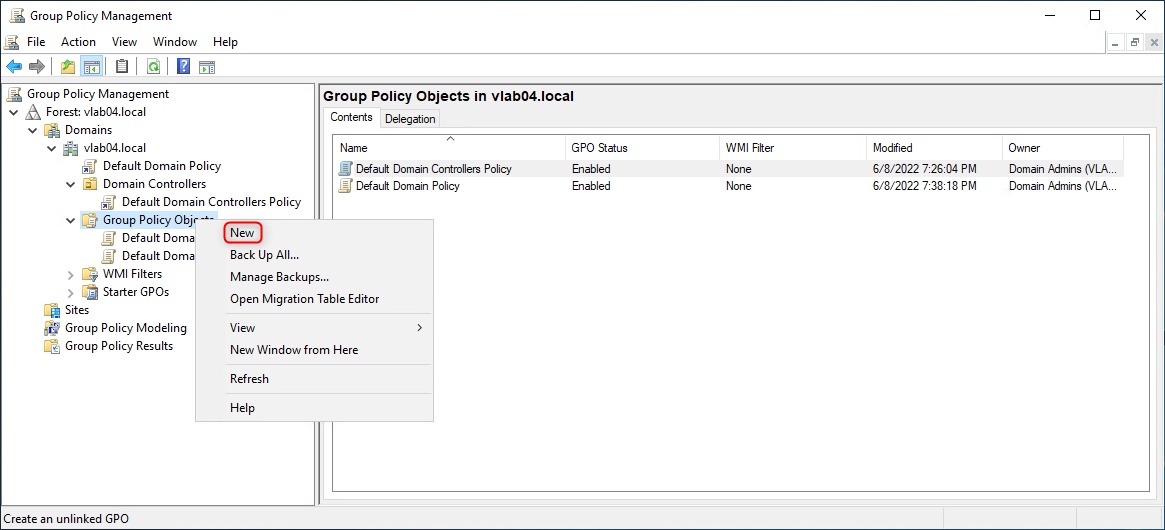Toggle the Show/Hide Console Tree icon
Viewport: 1165px width, 530px height.
tap(92, 67)
